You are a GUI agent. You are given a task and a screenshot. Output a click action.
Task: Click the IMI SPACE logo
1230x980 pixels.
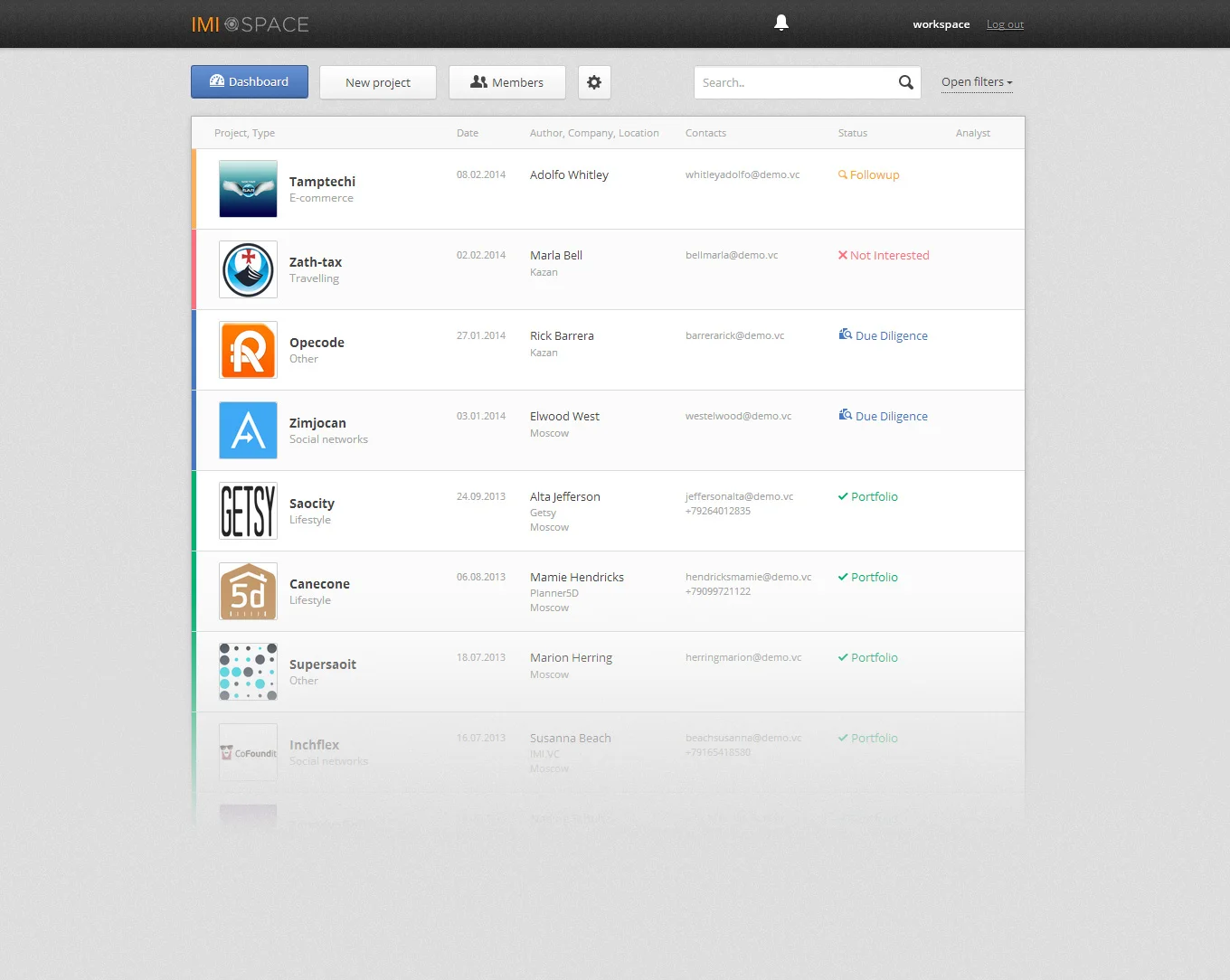pyautogui.click(x=250, y=24)
